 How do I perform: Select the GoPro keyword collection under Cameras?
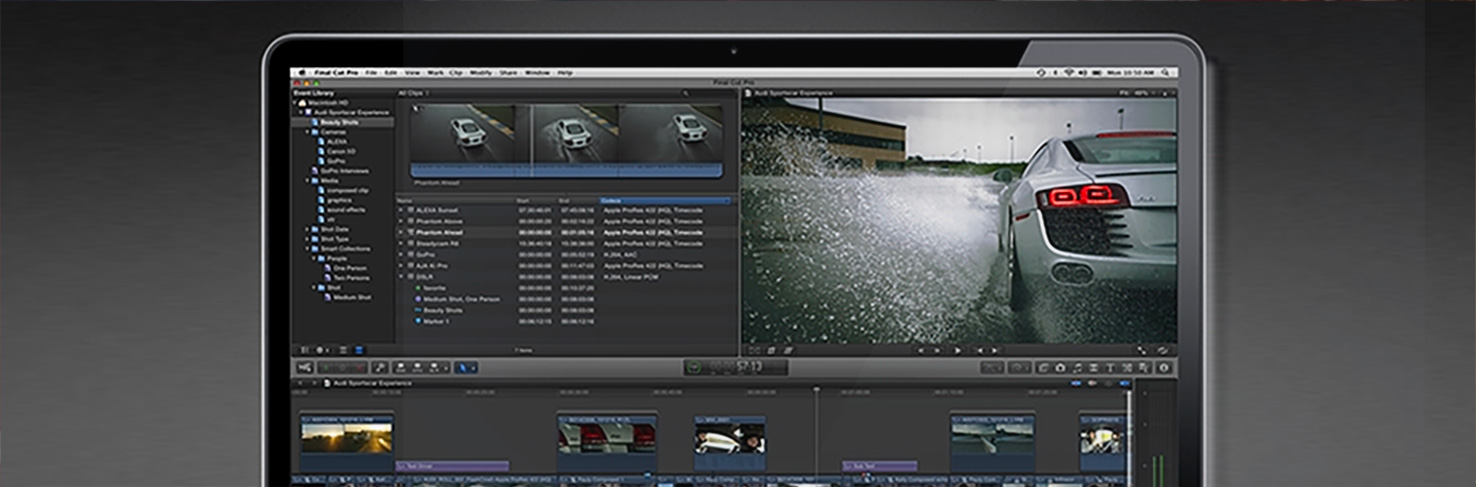[x=336, y=161]
